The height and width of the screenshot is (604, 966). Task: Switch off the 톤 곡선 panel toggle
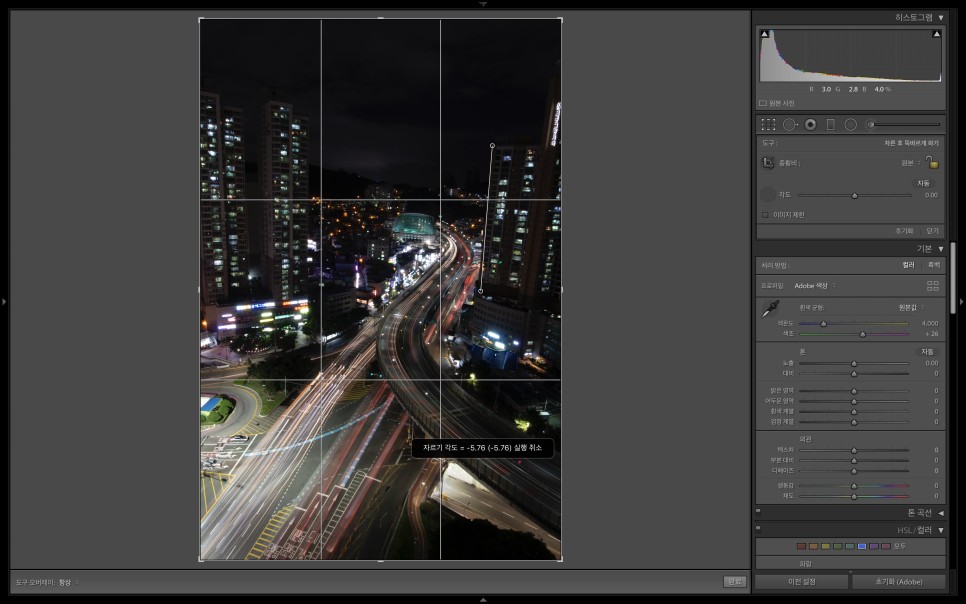coord(758,511)
